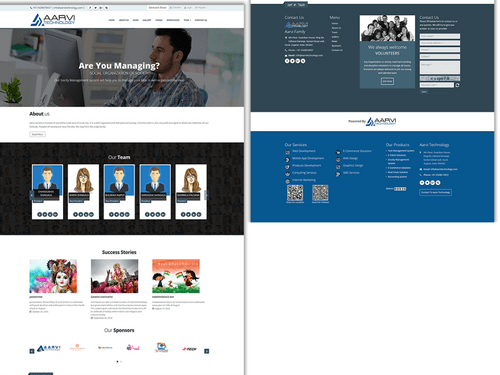Screen dimensions: 500x375
Task: Open GALLERY in main navigation
Action: (147, 20)
